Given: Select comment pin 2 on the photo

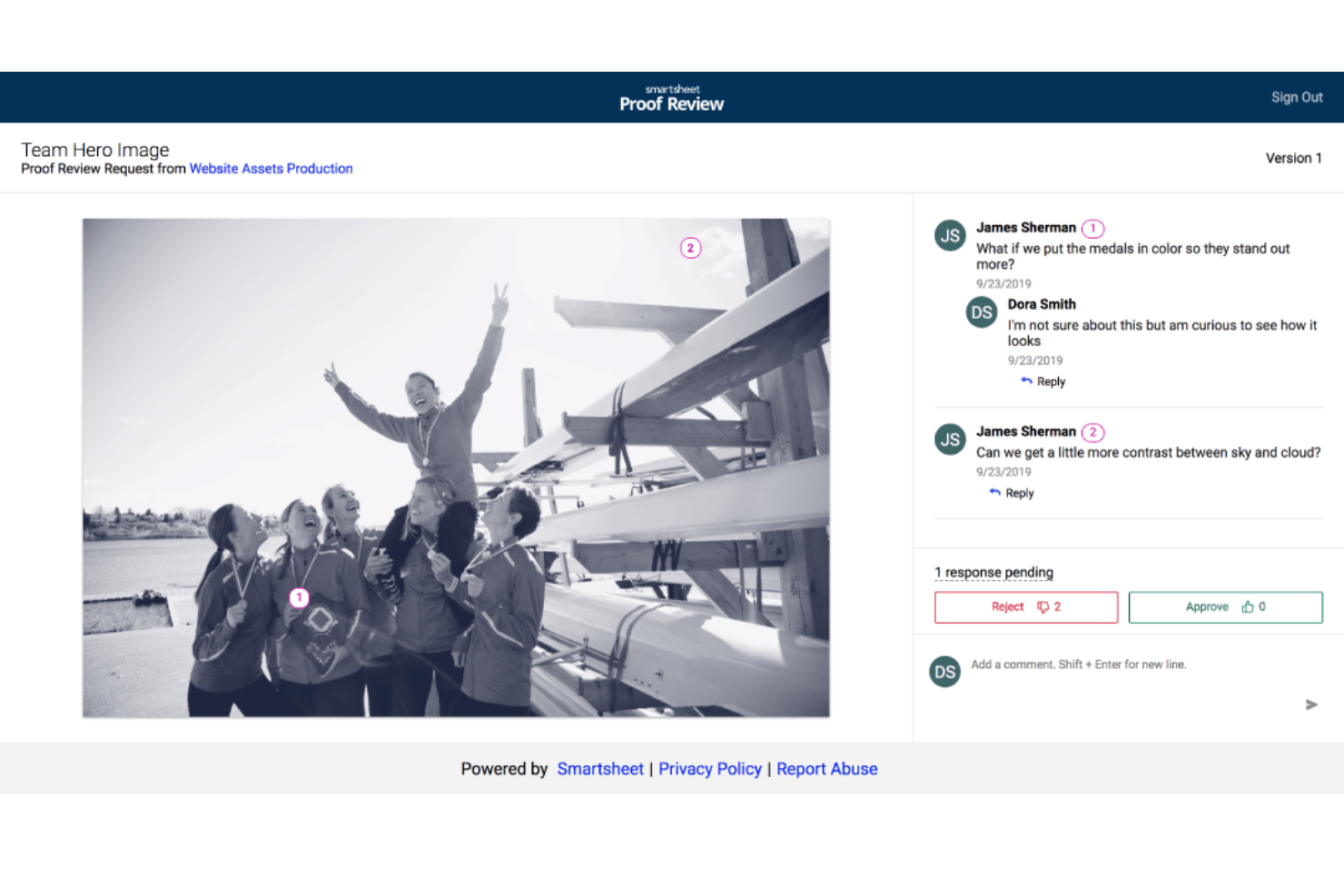Looking at the screenshot, I should (690, 247).
